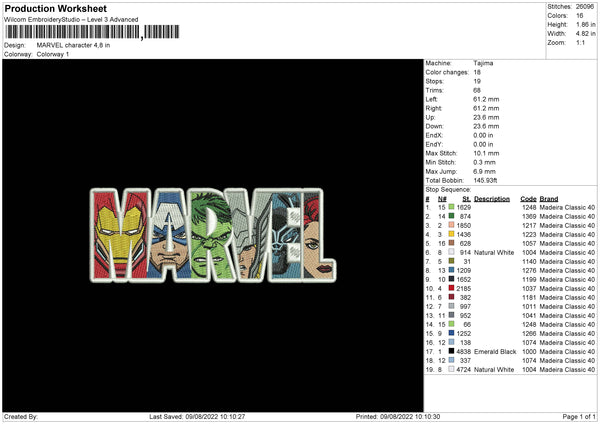Click the Total Bobbin value 145.93ft
The image size is (600, 424).
click(485, 180)
